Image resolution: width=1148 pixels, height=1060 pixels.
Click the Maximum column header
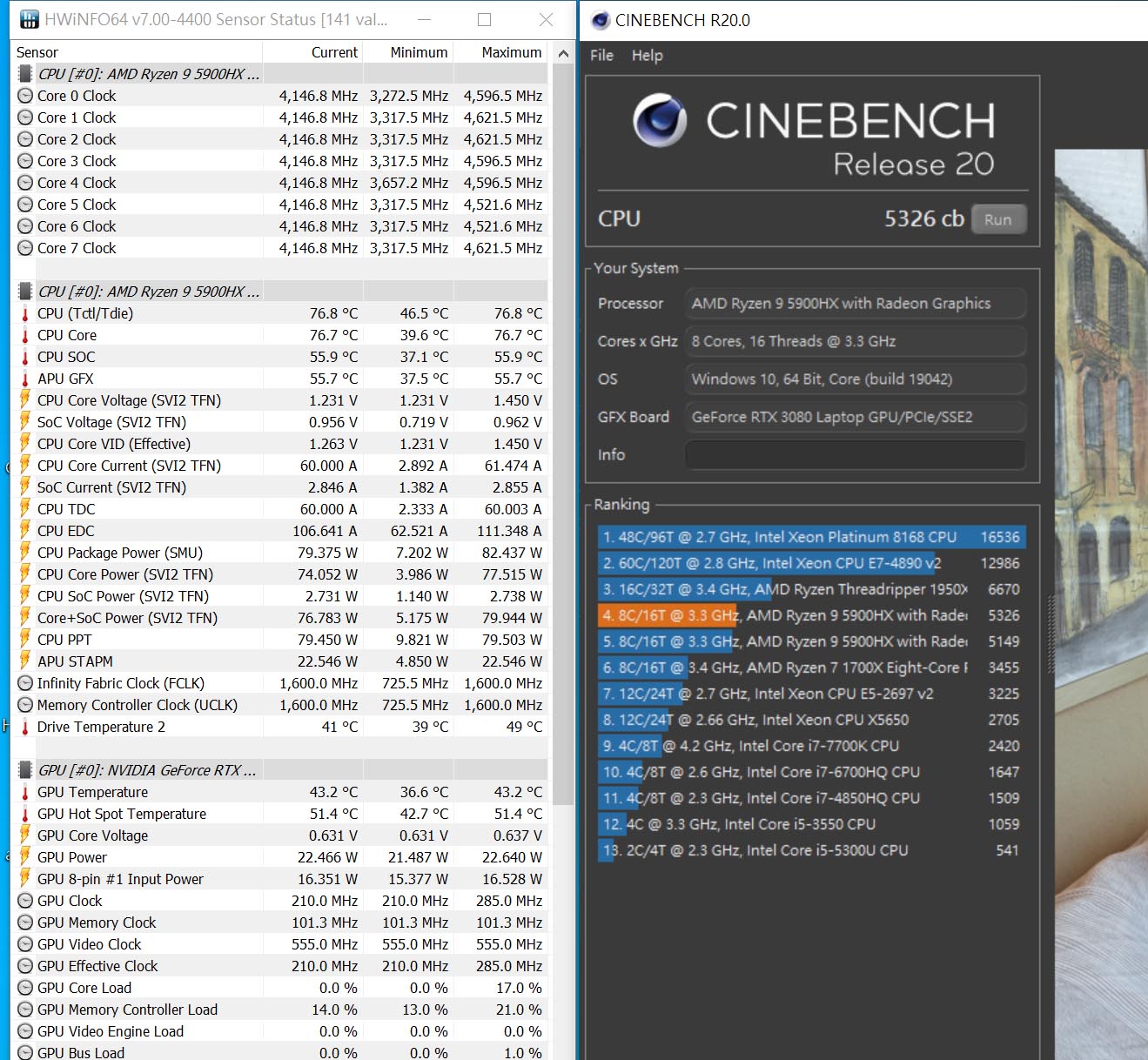(500, 52)
